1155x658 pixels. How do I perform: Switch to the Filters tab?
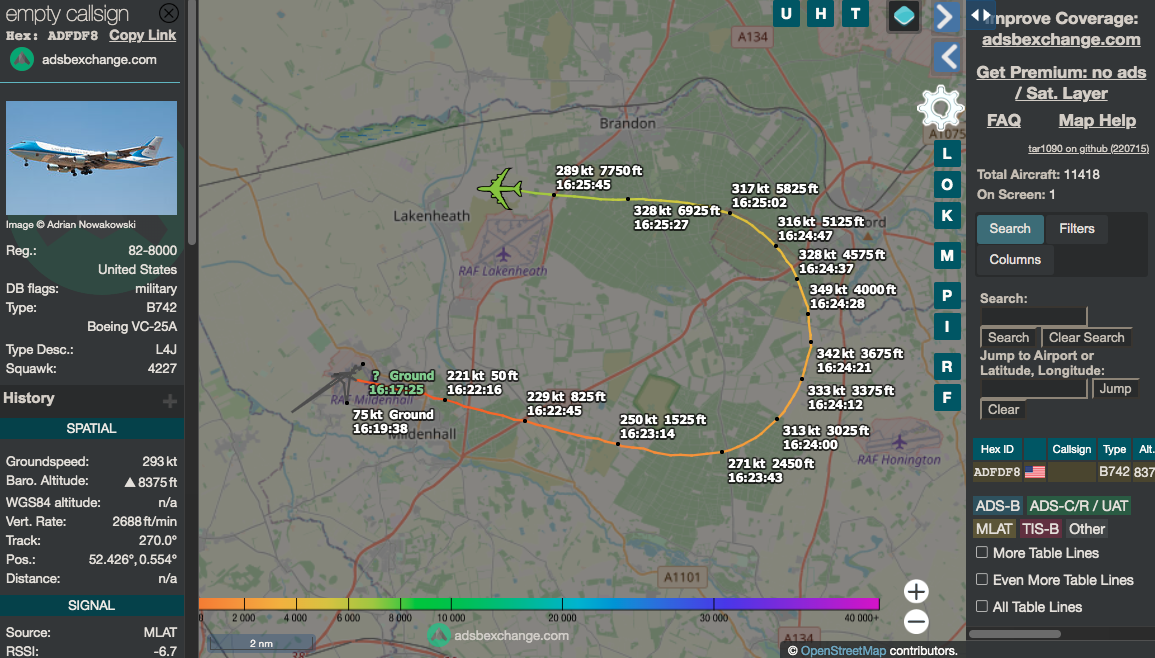point(1076,228)
